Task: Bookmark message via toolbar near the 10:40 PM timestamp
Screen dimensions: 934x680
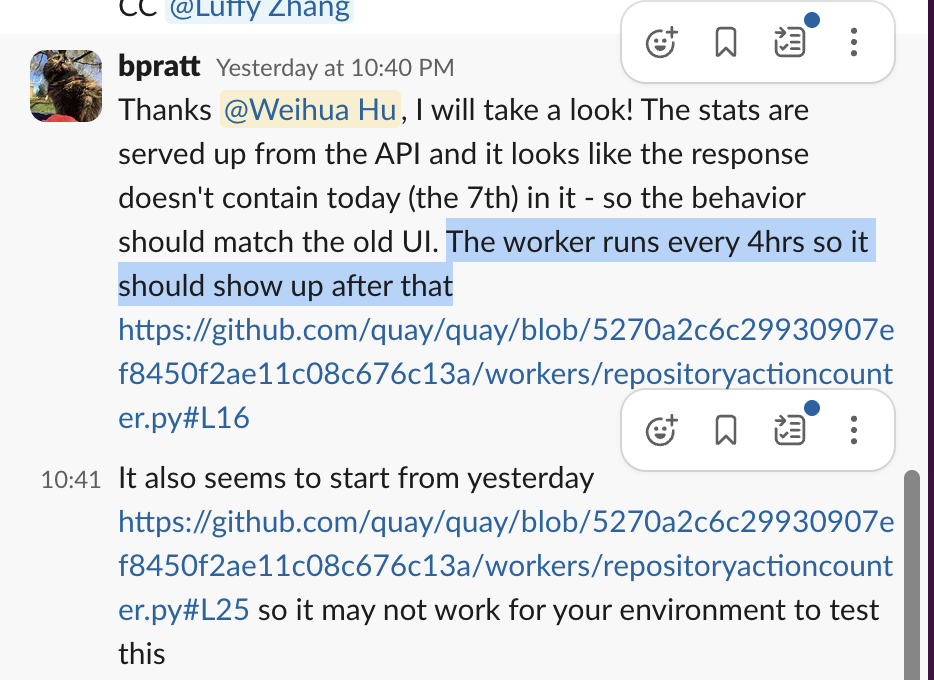Action: pyautogui.click(x=725, y=43)
